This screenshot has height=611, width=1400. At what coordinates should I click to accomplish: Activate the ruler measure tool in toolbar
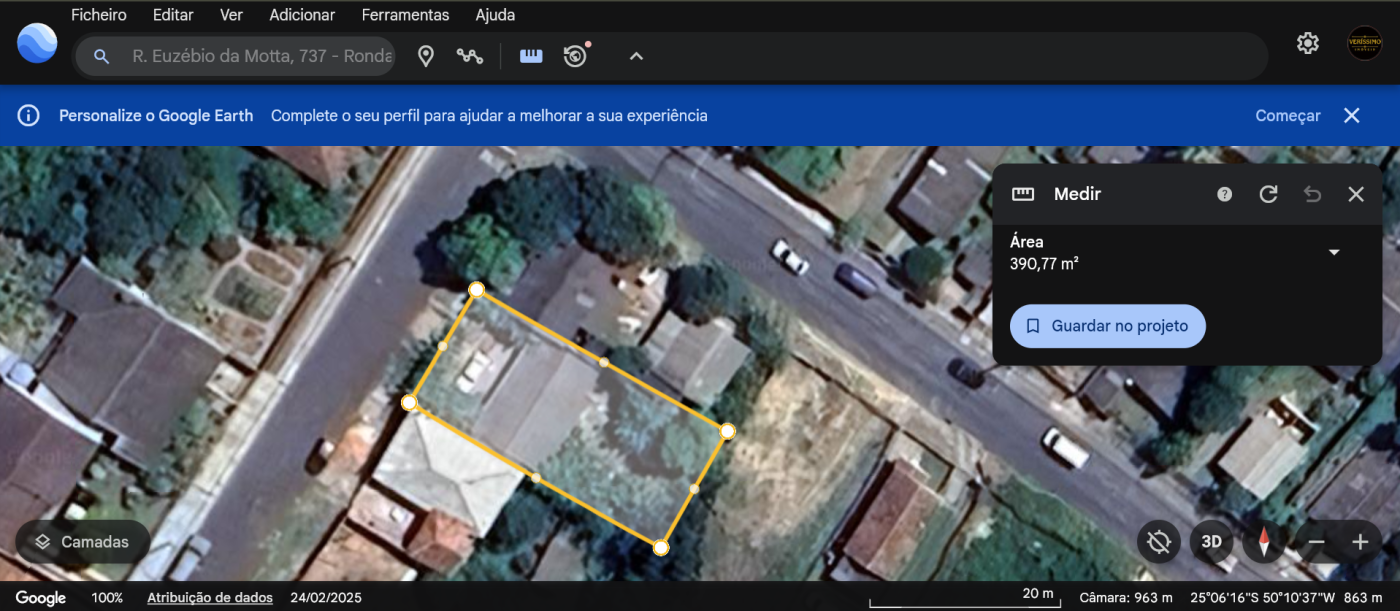click(x=531, y=56)
